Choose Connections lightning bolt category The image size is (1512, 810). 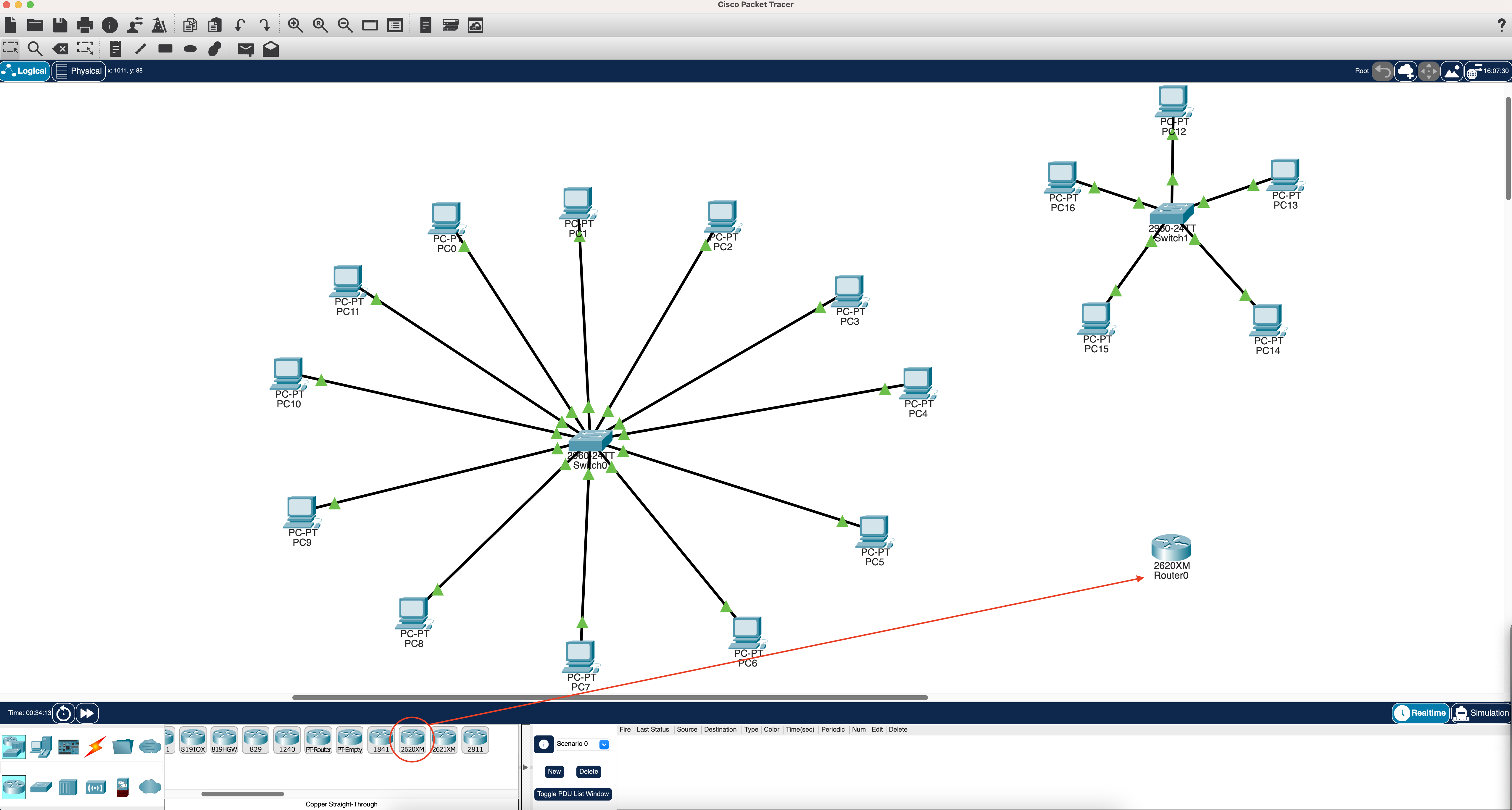pyautogui.click(x=96, y=746)
